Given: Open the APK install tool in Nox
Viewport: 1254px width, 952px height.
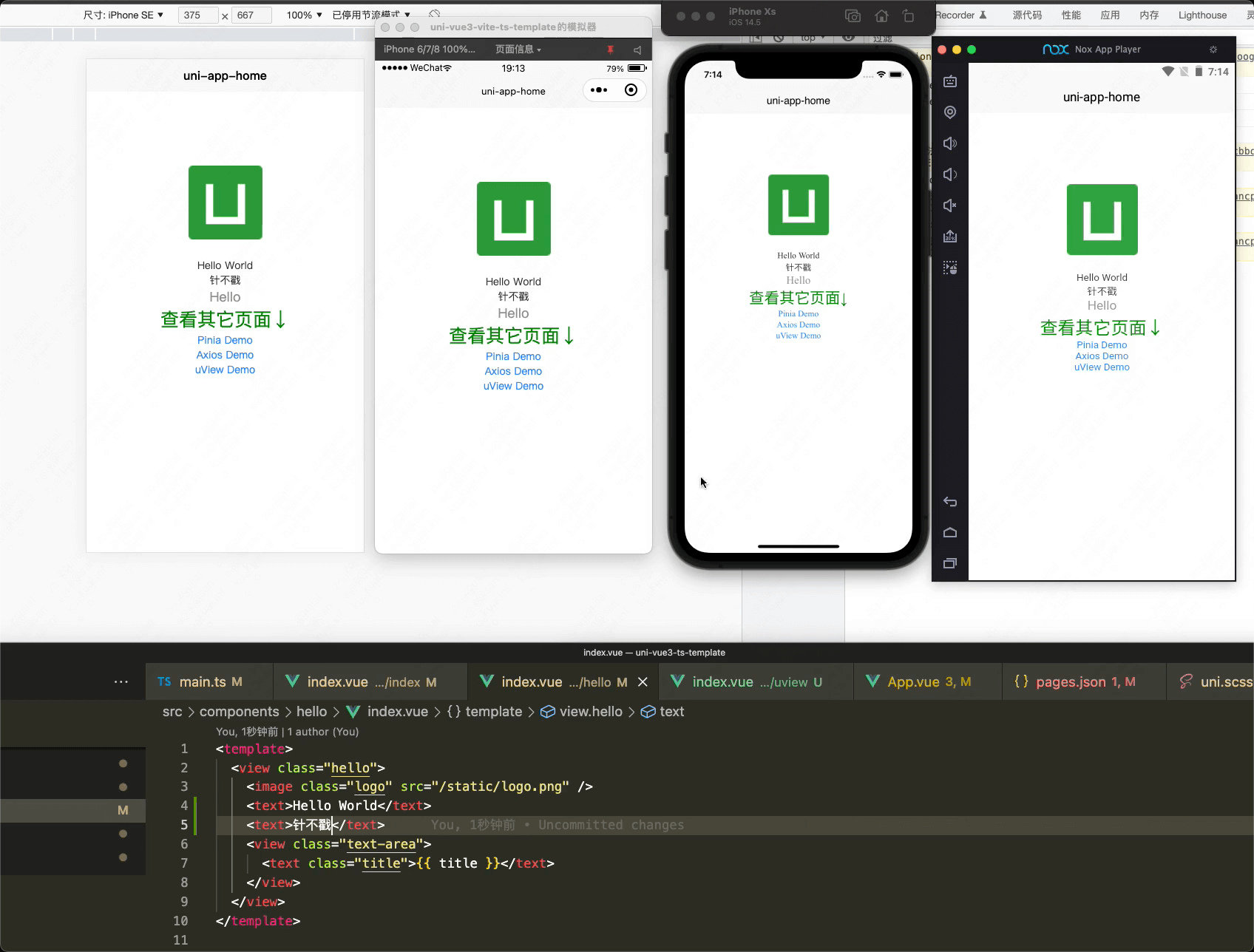Looking at the screenshot, I should (x=950, y=237).
